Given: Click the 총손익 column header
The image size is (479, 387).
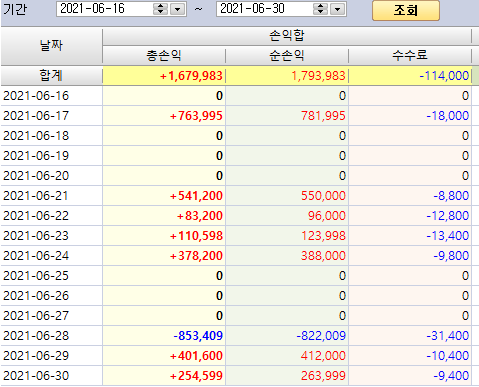Looking at the screenshot, I should click(164, 55).
